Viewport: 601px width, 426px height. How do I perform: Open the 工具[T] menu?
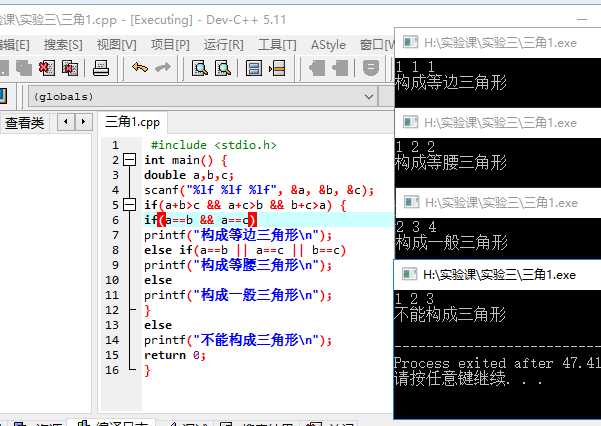coord(277,45)
